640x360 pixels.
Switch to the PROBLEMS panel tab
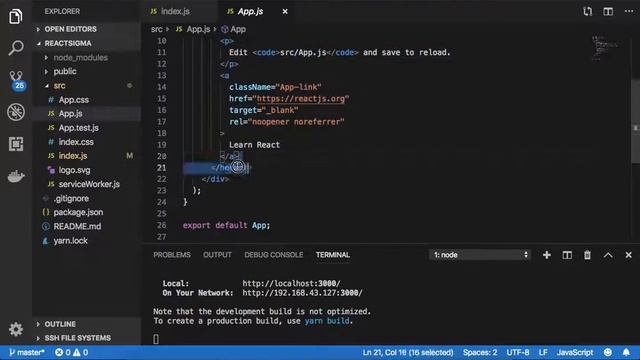(x=172, y=255)
